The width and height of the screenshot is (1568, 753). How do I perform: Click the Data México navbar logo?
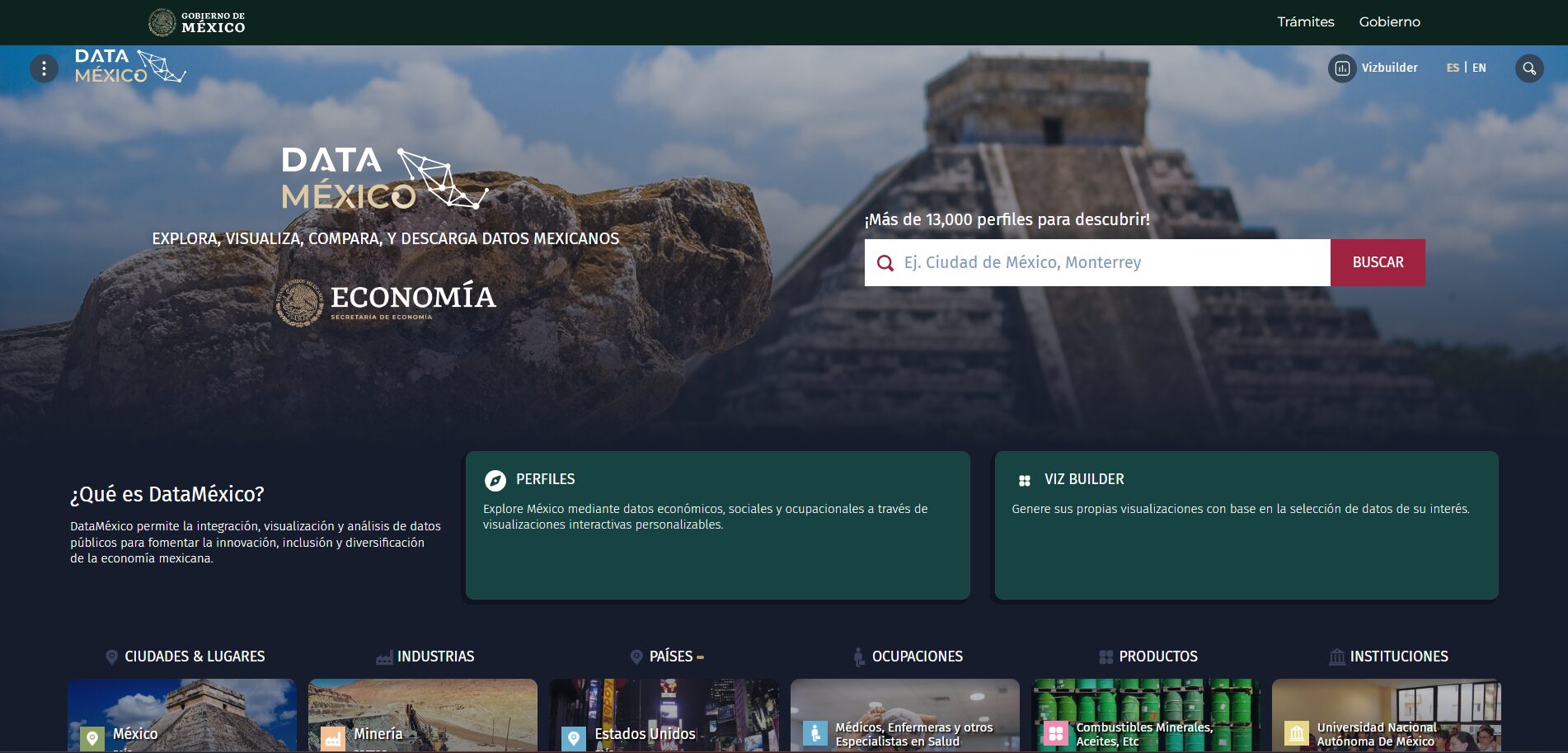130,66
